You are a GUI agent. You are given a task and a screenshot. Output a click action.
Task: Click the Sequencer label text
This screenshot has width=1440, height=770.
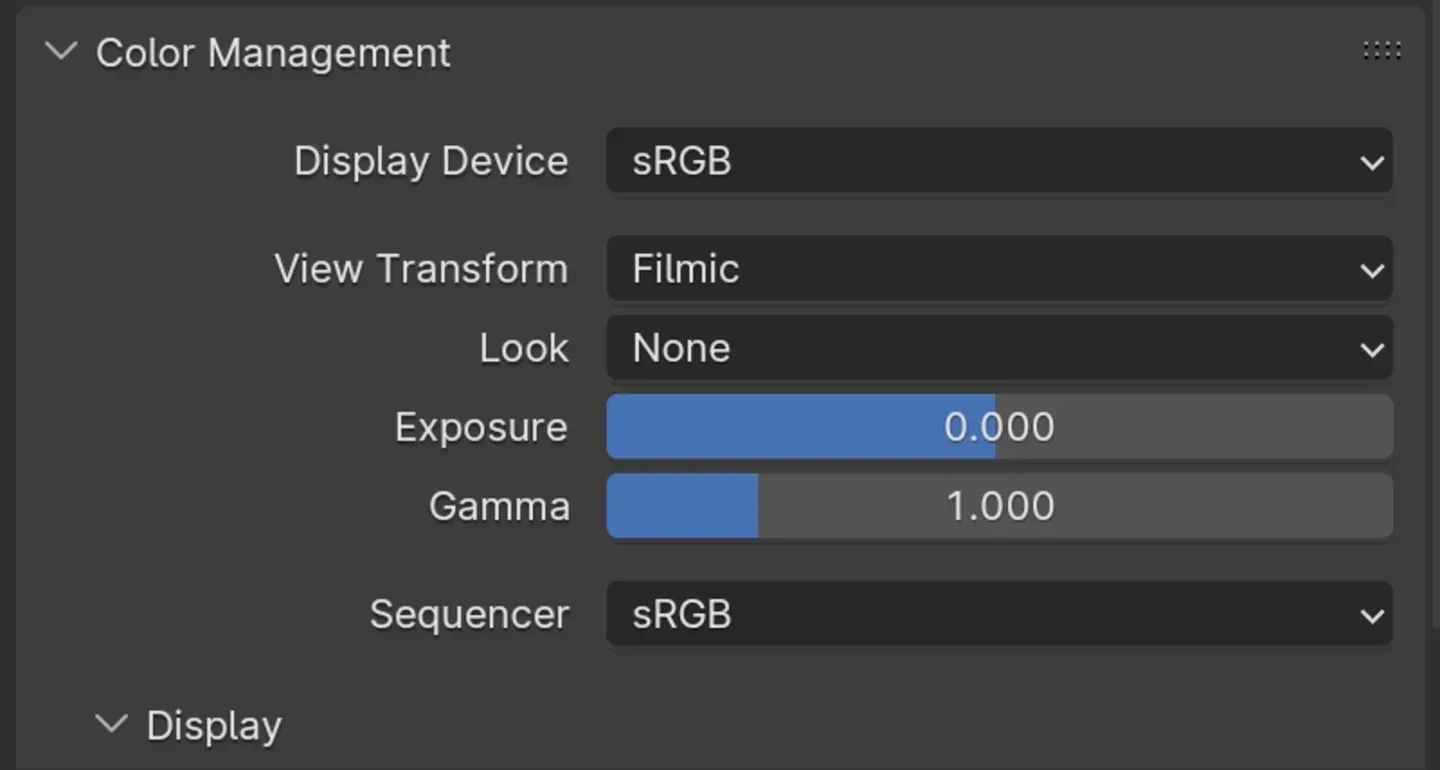click(469, 614)
